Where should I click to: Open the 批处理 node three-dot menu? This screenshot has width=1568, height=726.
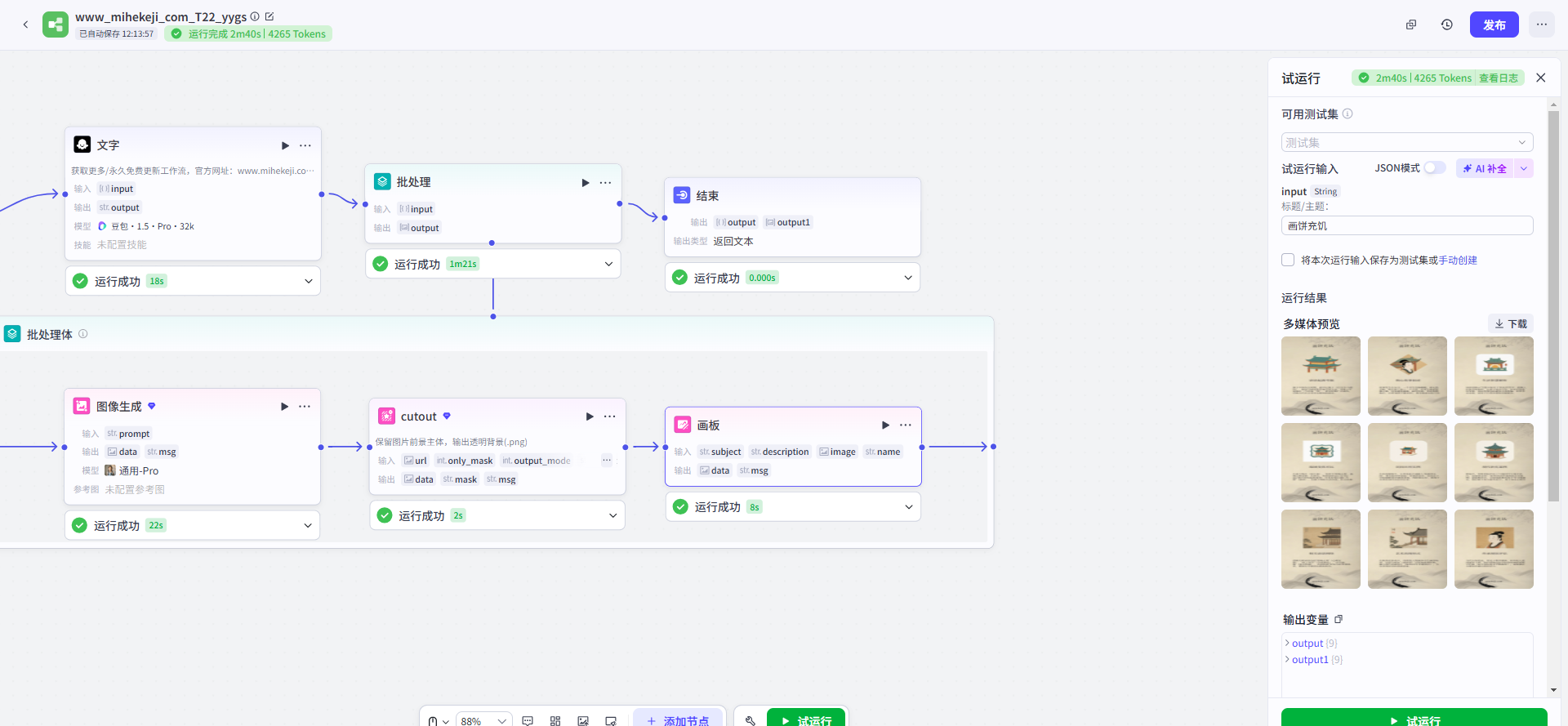coord(605,183)
